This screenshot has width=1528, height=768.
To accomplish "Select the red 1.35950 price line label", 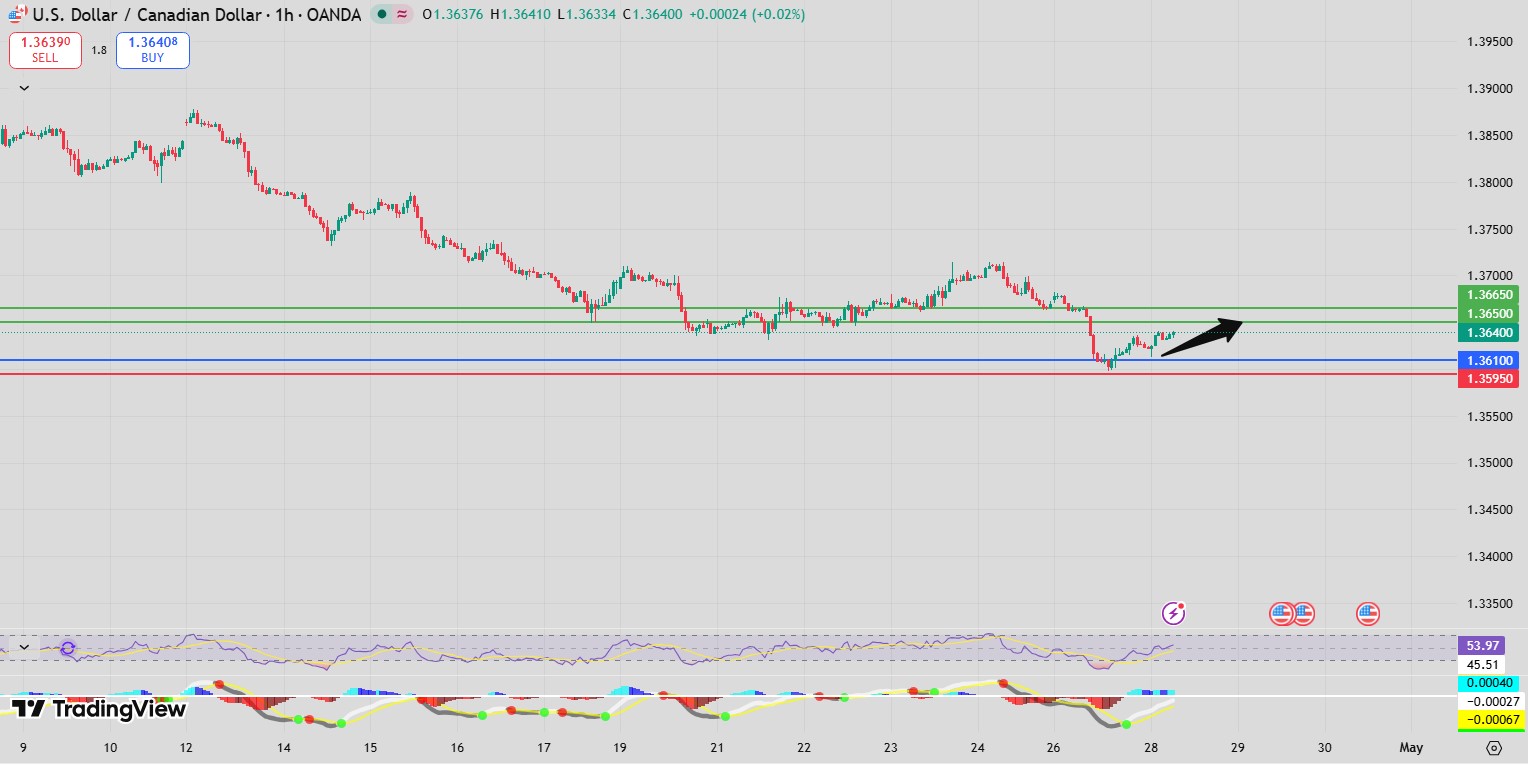I will 1489,379.
